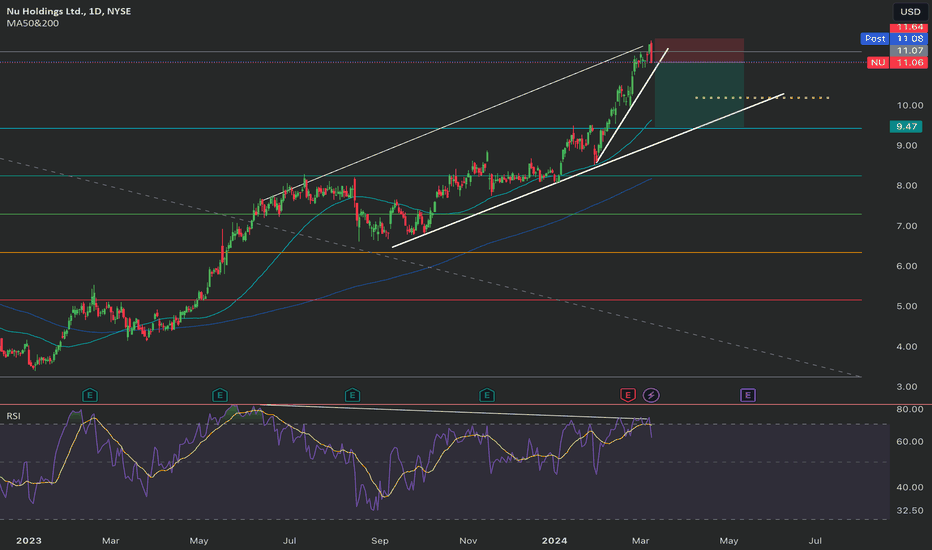Image resolution: width=932 pixels, height=550 pixels.
Task: Select the red NU 11.06 price label
Action: [x=897, y=62]
